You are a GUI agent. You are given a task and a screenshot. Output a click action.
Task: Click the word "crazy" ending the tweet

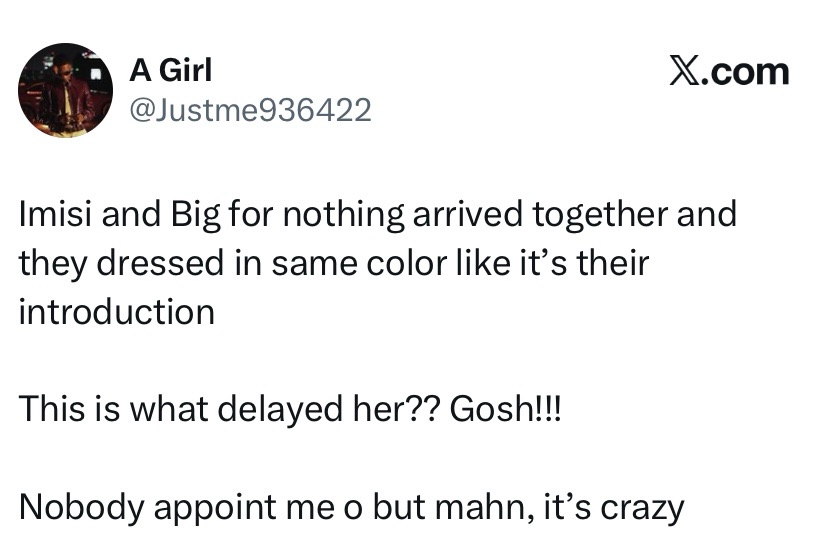point(642,506)
